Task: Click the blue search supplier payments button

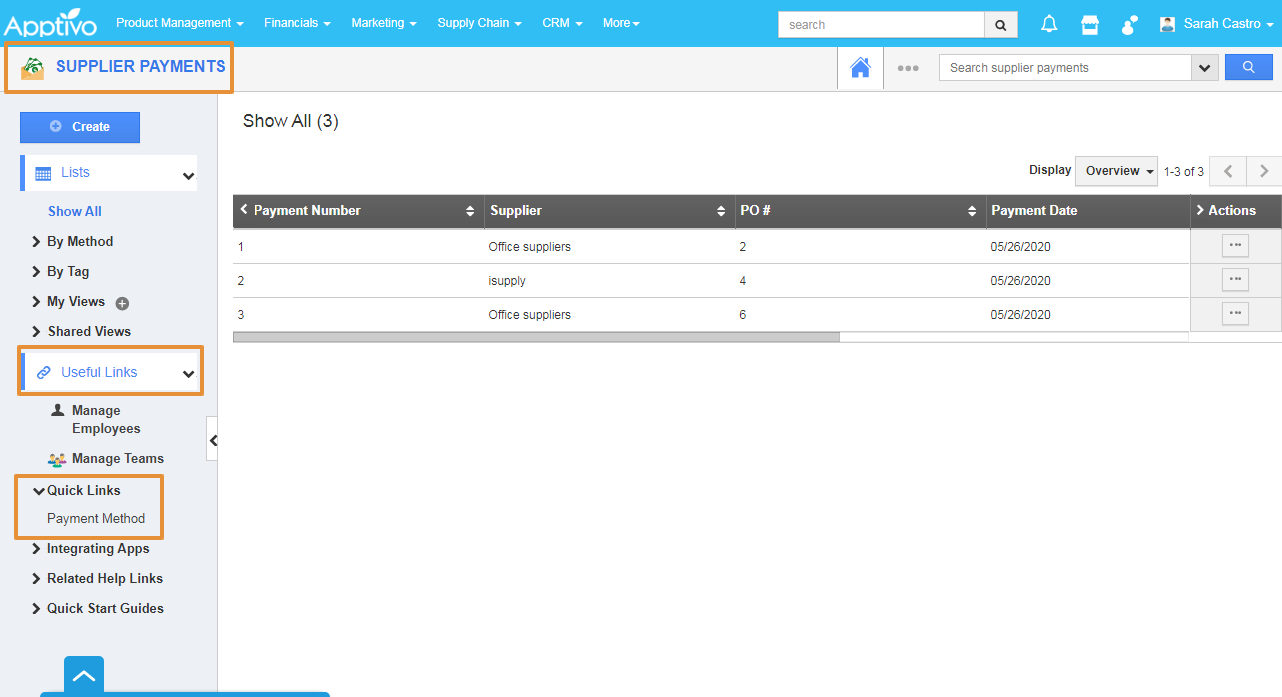Action: pyautogui.click(x=1249, y=67)
